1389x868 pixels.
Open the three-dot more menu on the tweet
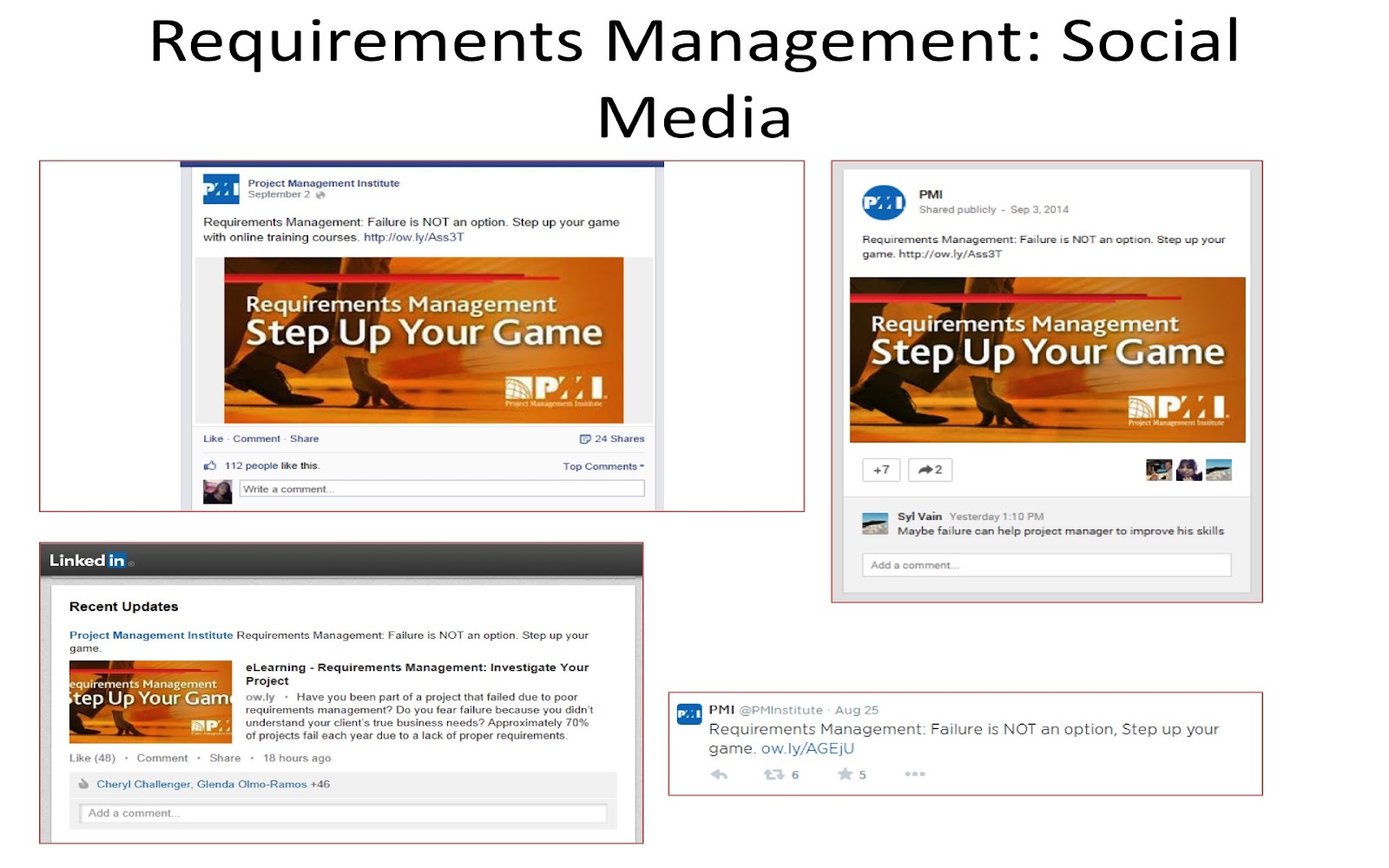[915, 774]
